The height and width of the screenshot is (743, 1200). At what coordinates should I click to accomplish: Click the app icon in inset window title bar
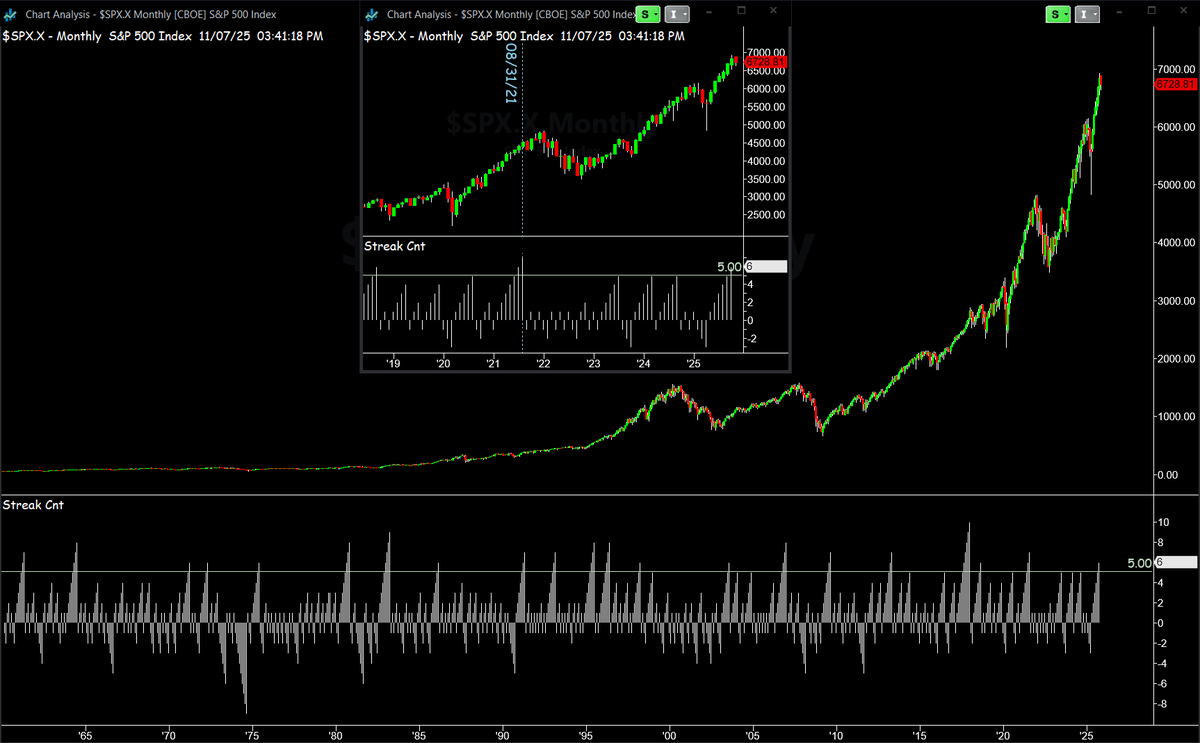pyautogui.click(x=371, y=15)
